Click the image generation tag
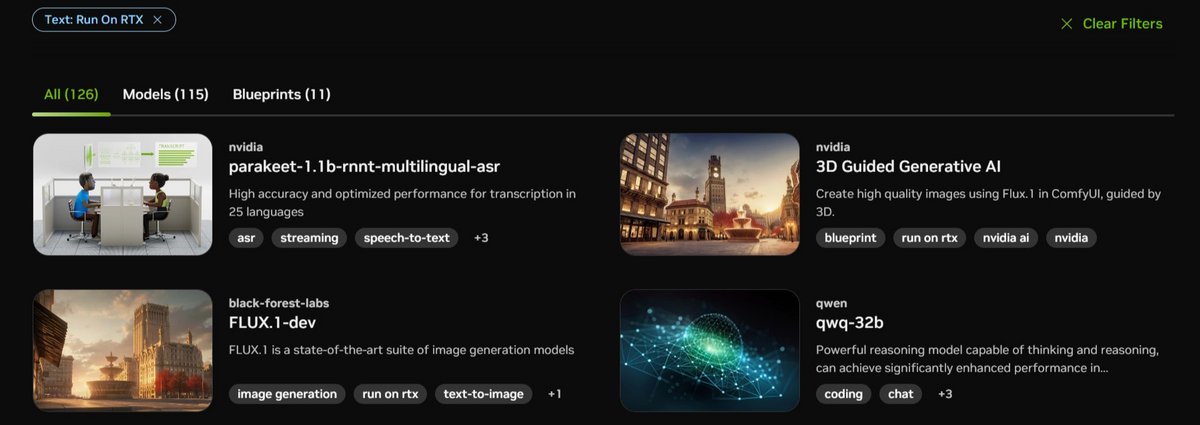Viewport: 1200px width, 425px height. [287, 394]
